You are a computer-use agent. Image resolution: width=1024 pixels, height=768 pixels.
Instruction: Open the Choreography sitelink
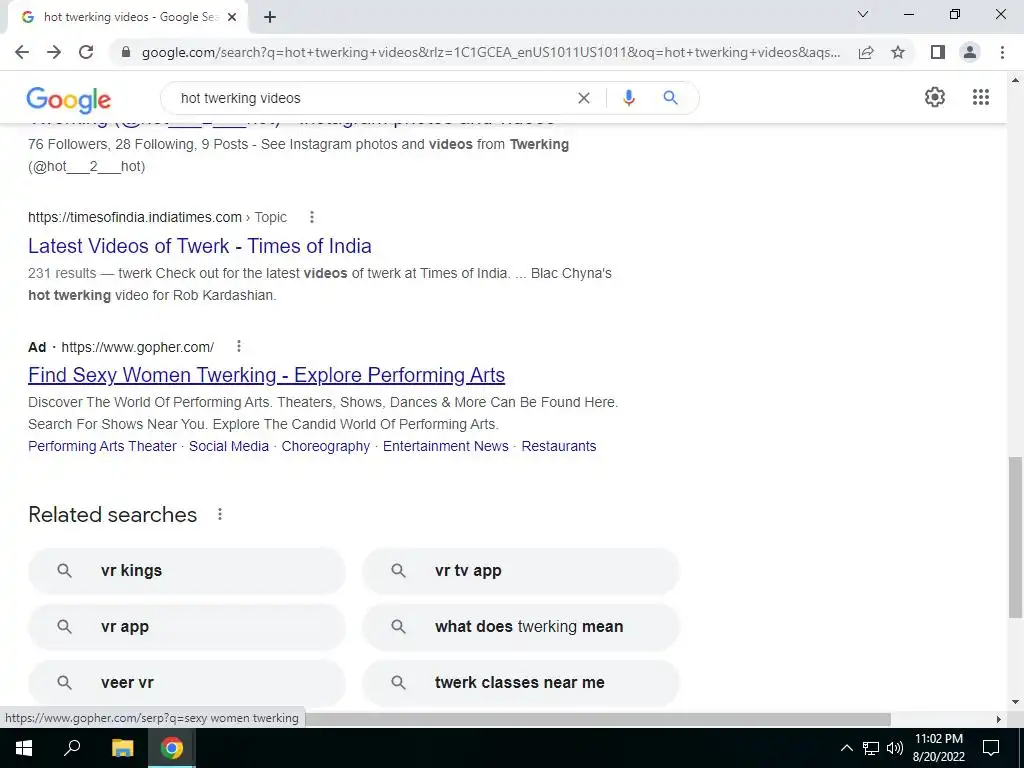click(x=326, y=446)
